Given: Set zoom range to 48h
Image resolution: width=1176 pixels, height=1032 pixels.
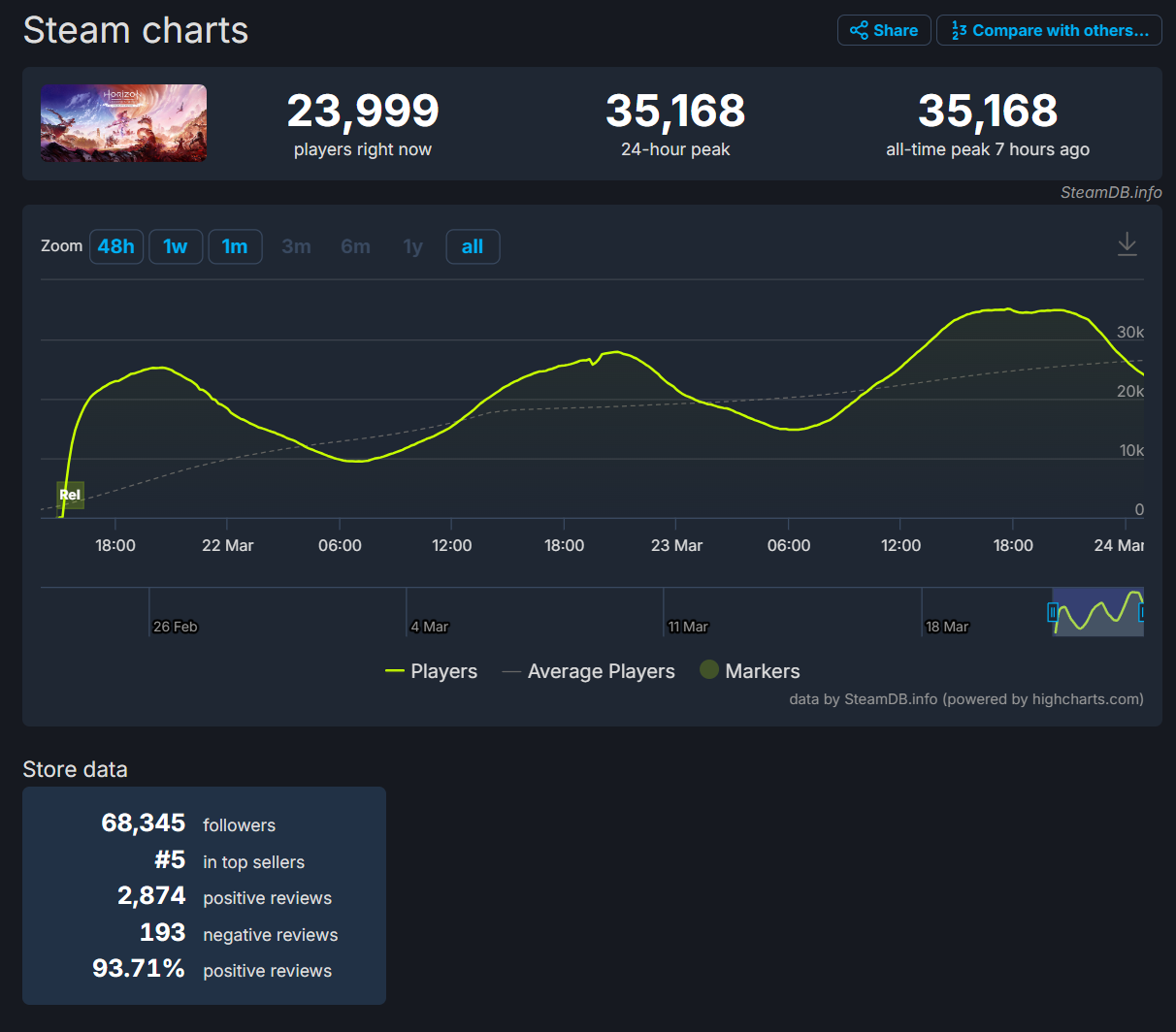Looking at the screenshot, I should [116, 246].
